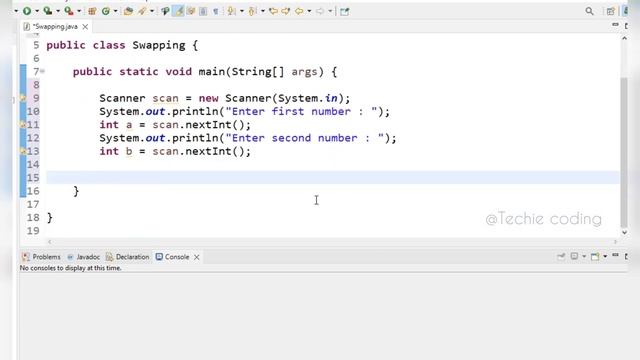Place cursor on empty line 15
Viewport: 640px width, 360px height.
(333, 178)
